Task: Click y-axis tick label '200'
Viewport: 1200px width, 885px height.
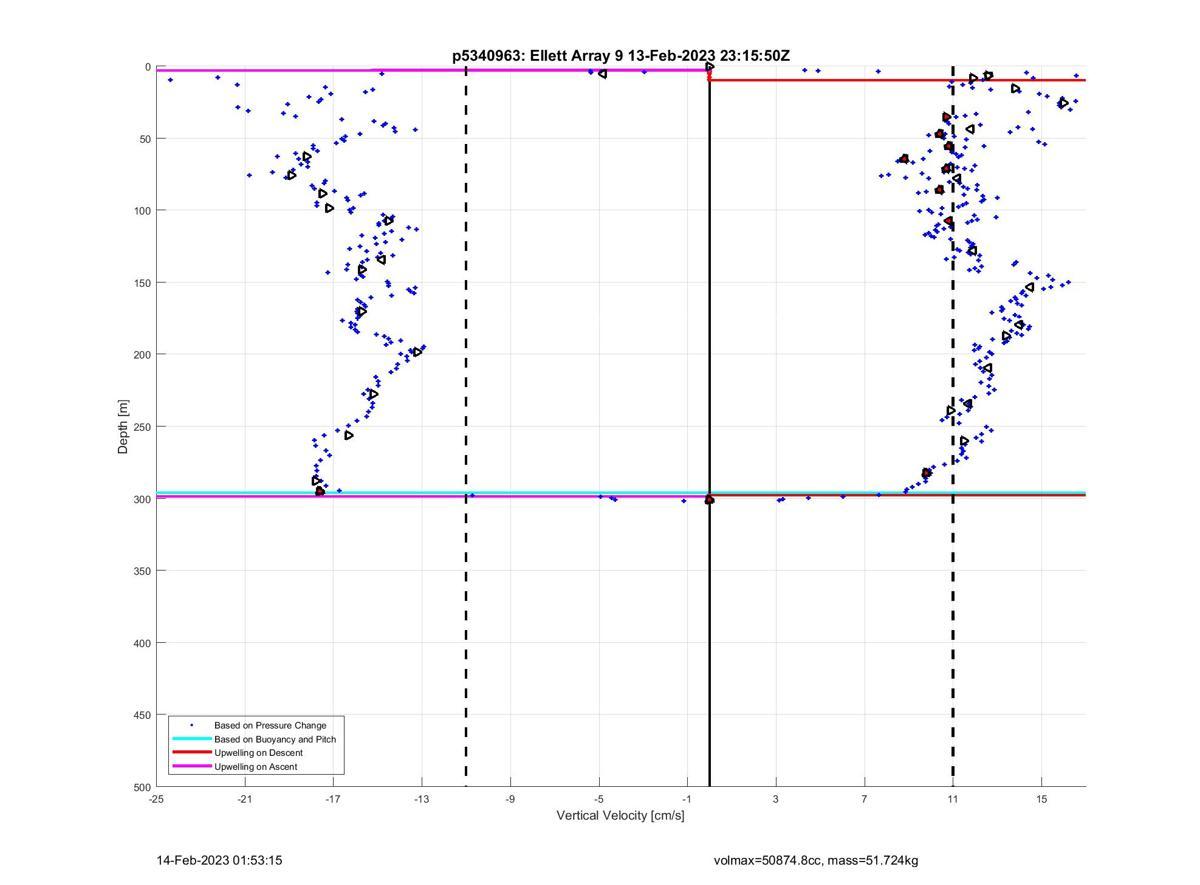Action: tap(142, 355)
